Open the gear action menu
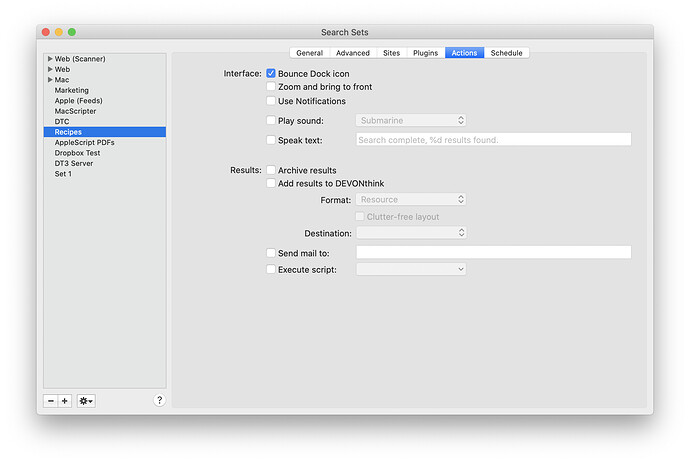 coord(86,401)
